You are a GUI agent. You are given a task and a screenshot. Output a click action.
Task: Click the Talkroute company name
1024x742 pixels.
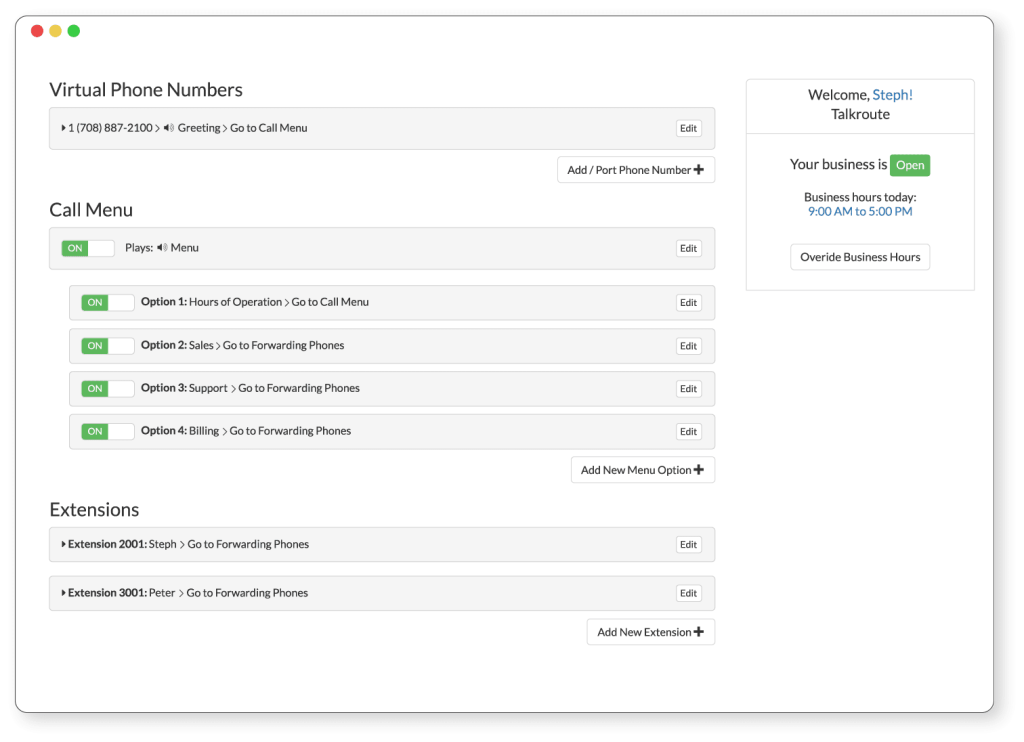tap(860, 114)
